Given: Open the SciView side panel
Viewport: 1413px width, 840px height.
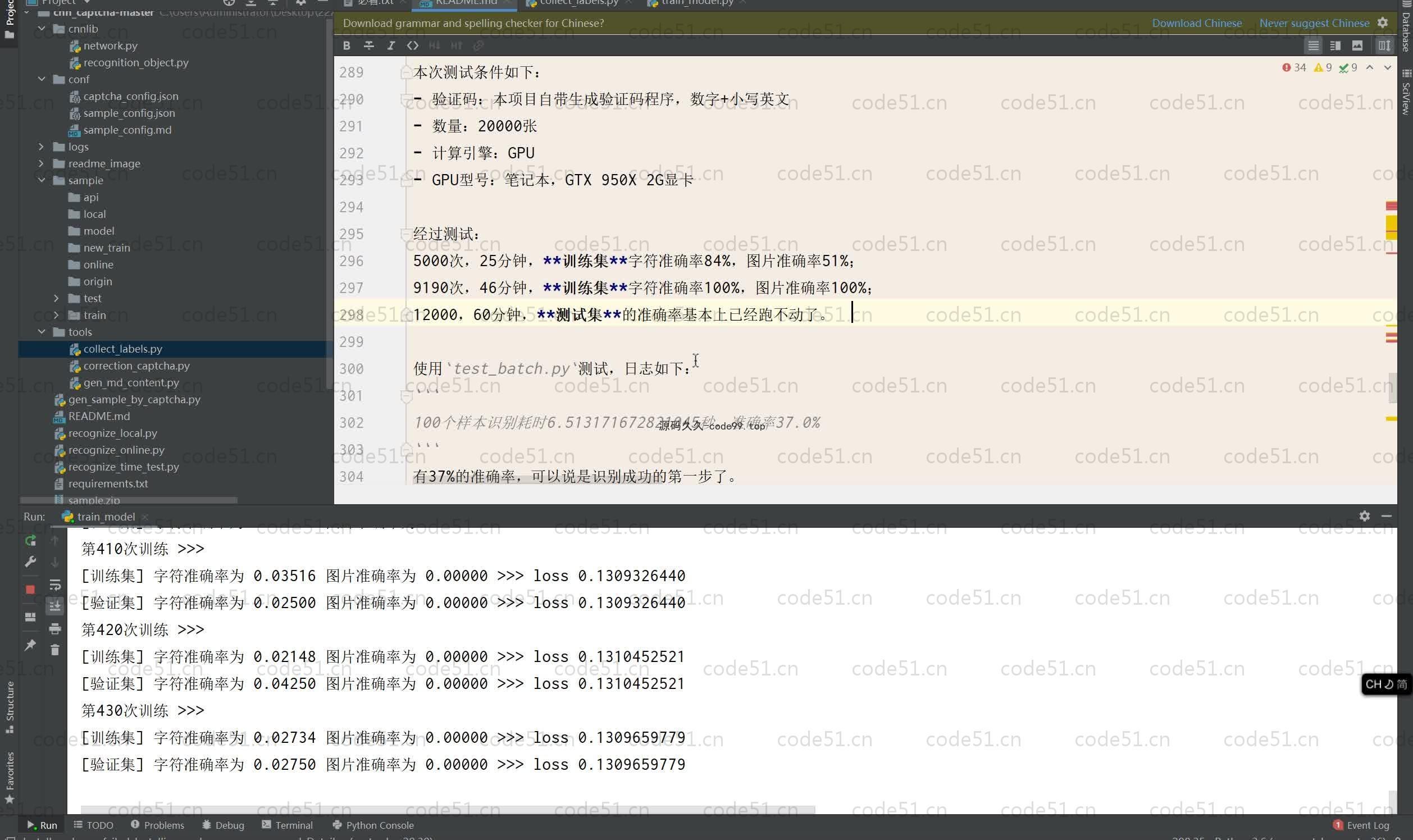Looking at the screenshot, I should tap(1406, 93).
